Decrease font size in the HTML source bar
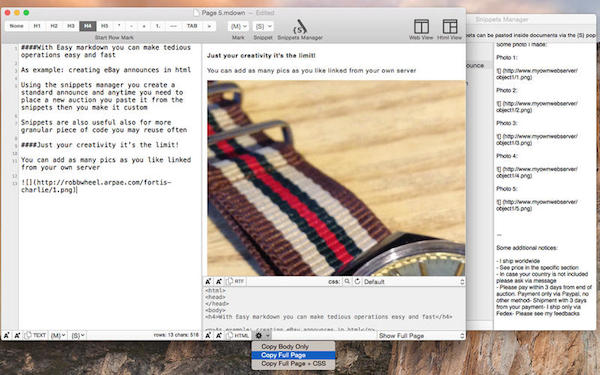 218,336
